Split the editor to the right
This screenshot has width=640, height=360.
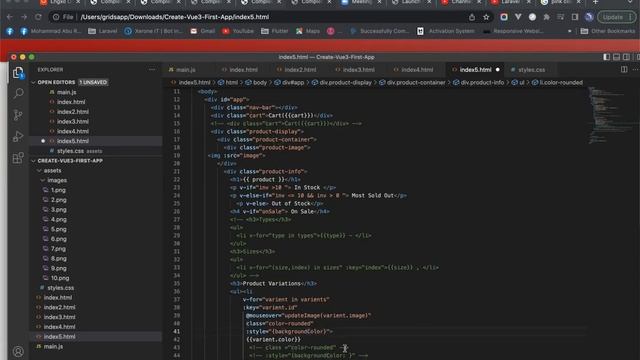[x=624, y=70]
